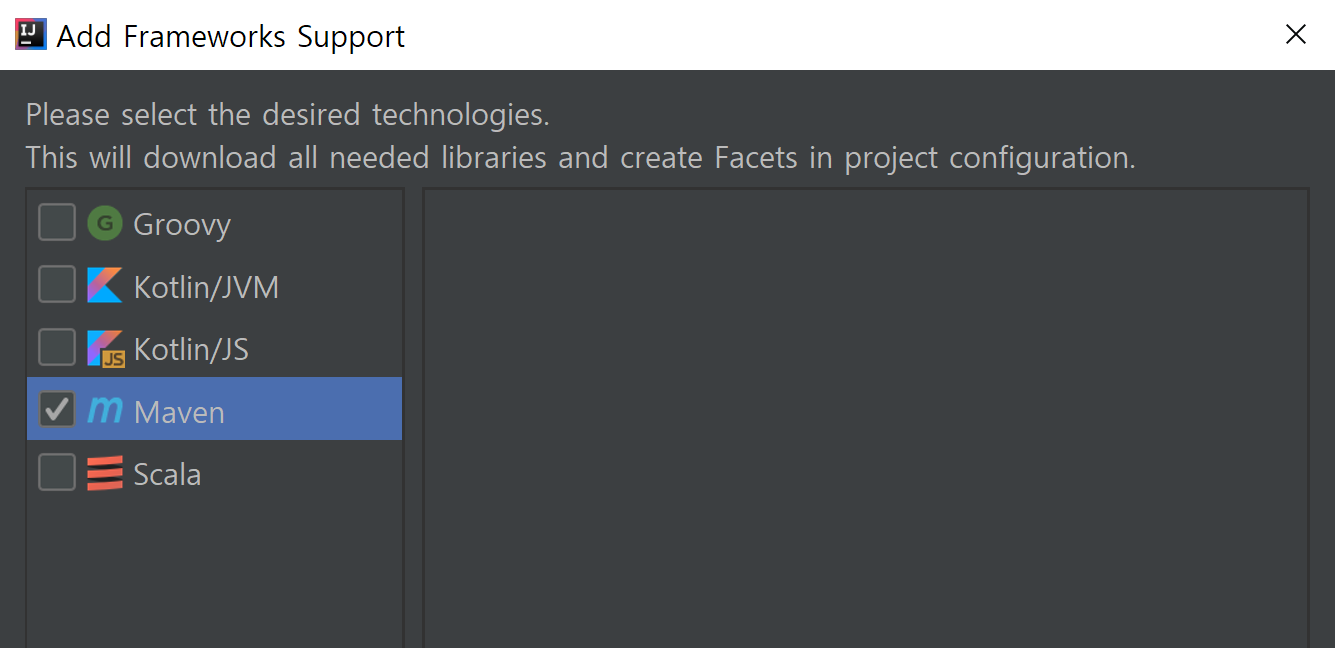Tick the Kotlin/JVM checkbox
1335x648 pixels.
tap(57, 285)
